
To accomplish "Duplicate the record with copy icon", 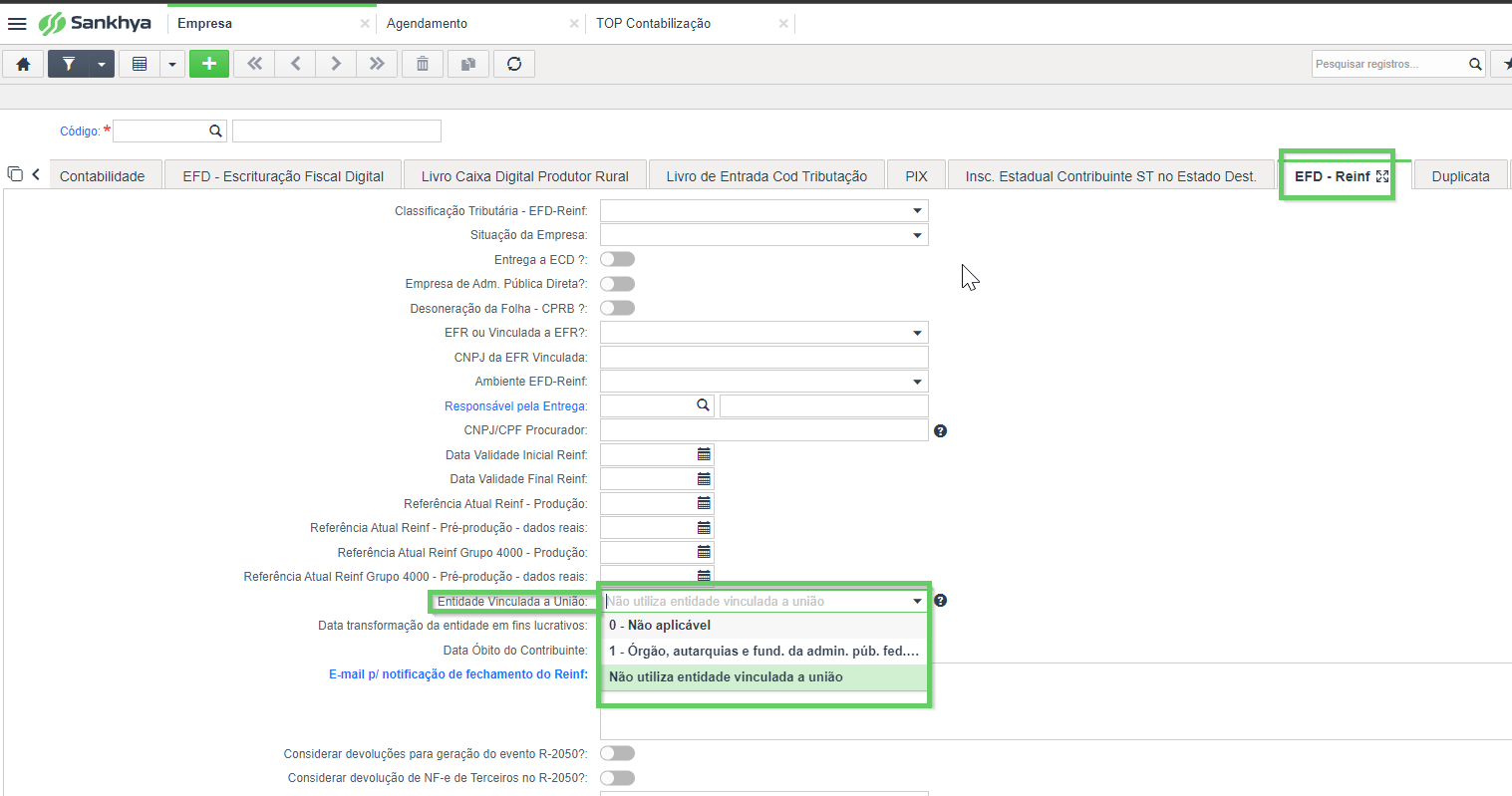I will coord(468,64).
